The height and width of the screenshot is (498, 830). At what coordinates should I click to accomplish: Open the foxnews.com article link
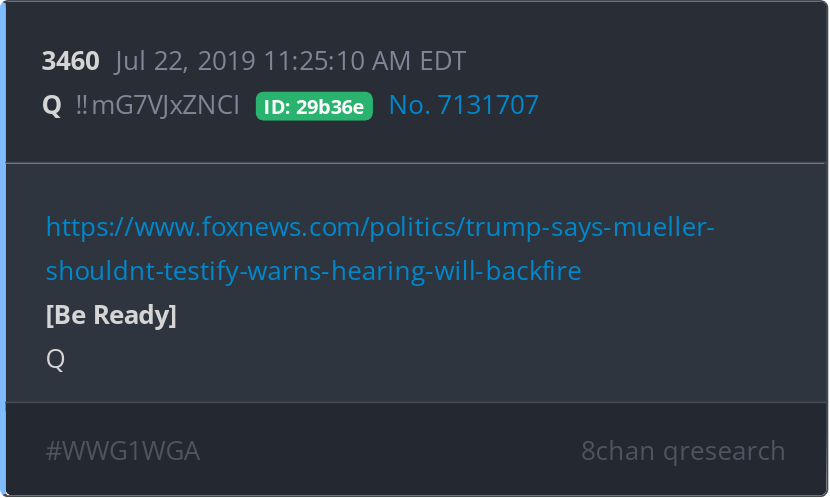(380, 249)
